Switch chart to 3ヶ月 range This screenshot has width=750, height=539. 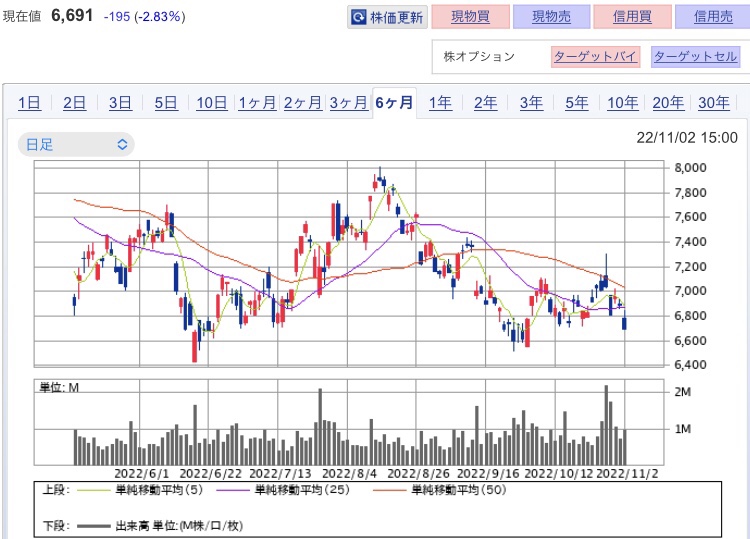click(x=349, y=103)
